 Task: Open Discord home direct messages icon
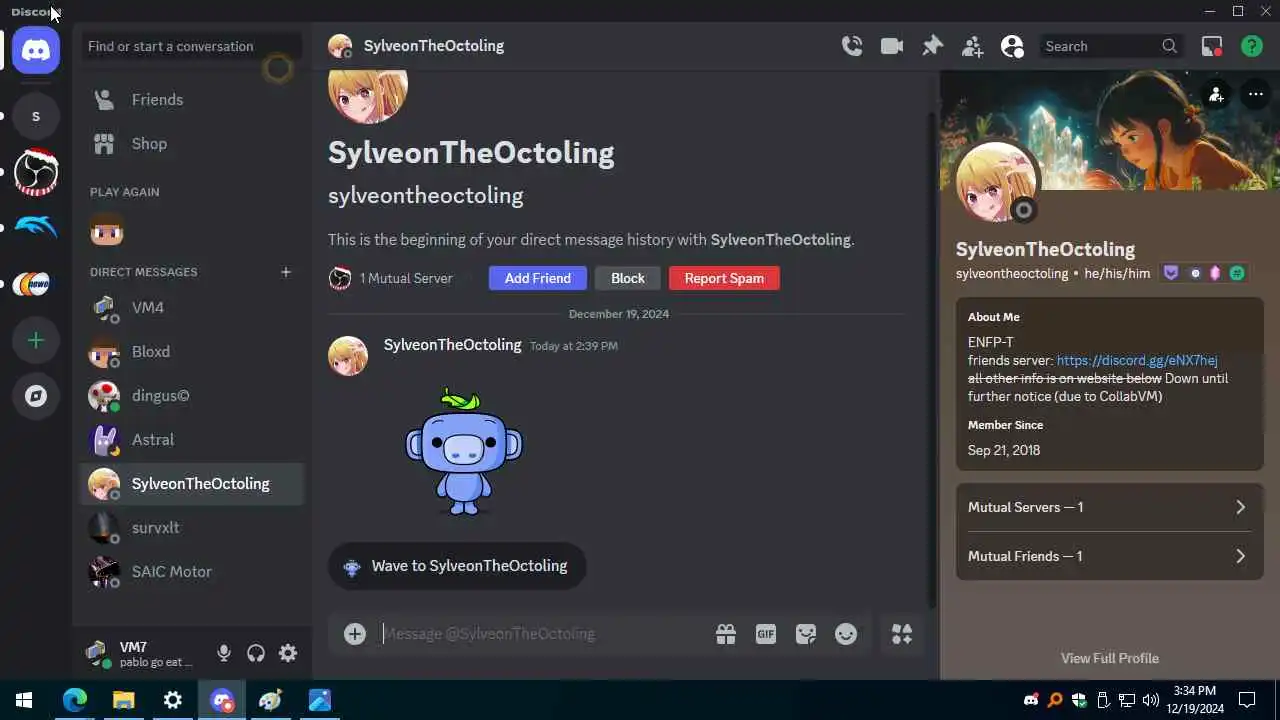pos(36,50)
